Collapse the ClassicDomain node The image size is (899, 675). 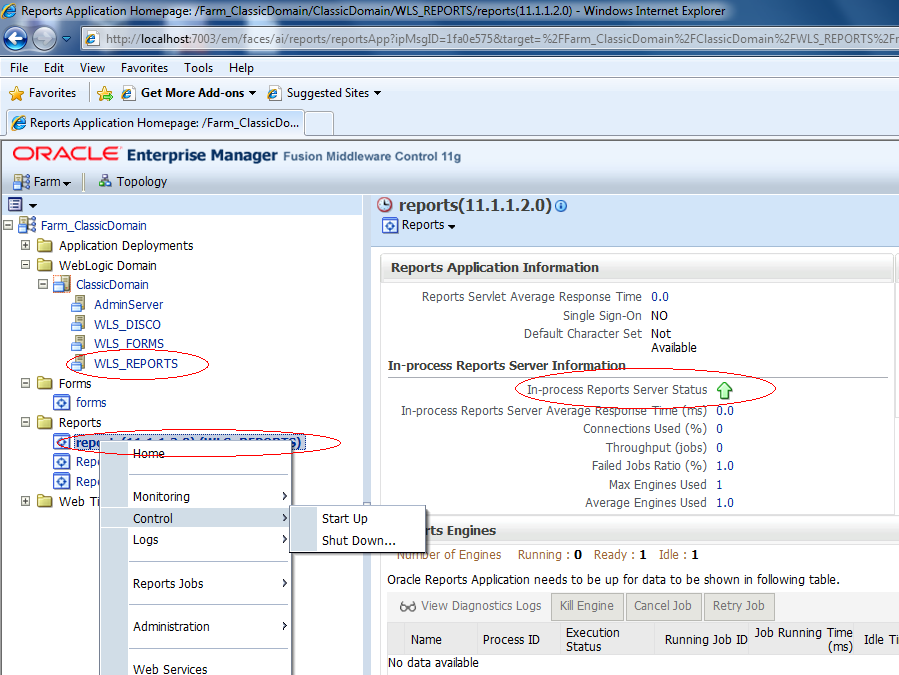[42, 284]
